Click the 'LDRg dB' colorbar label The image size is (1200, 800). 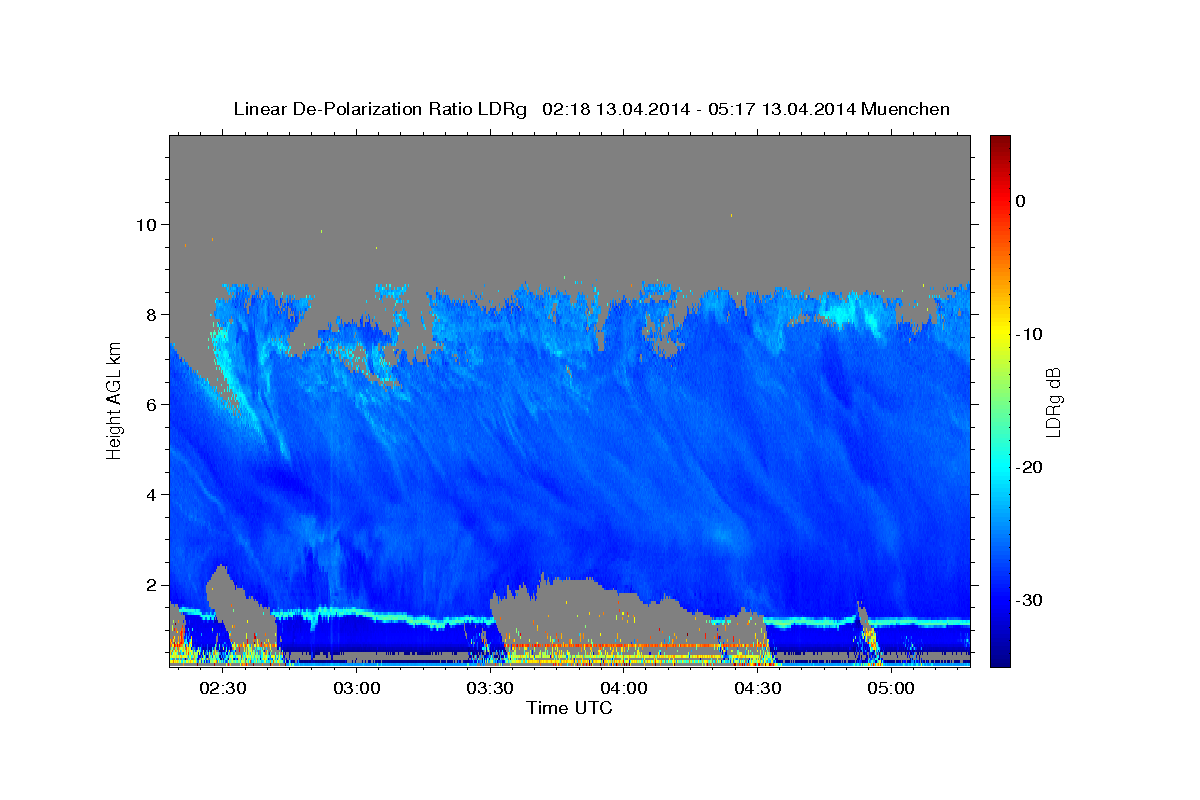pos(1053,402)
